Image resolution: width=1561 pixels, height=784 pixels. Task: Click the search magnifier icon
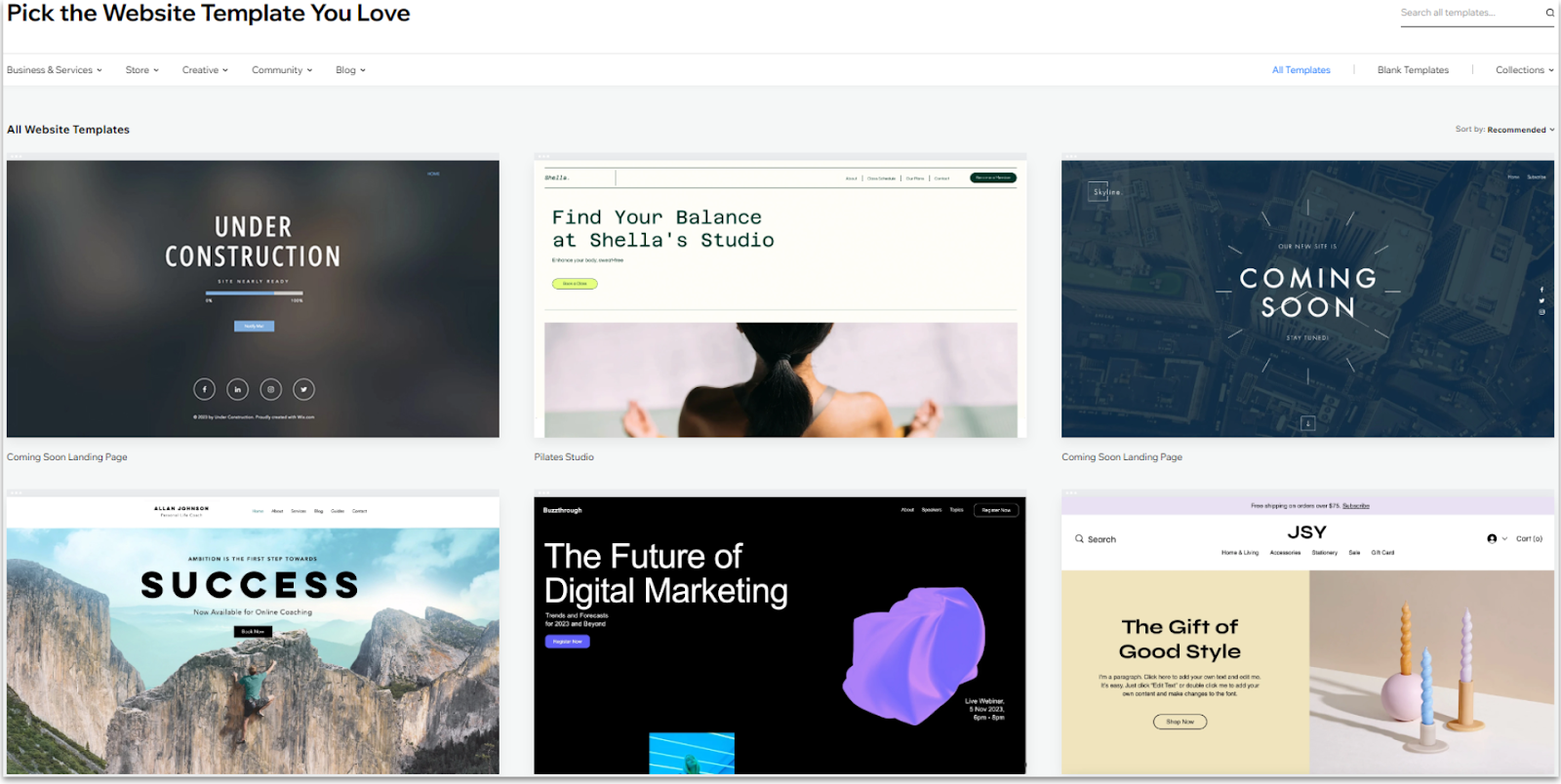coord(1549,13)
